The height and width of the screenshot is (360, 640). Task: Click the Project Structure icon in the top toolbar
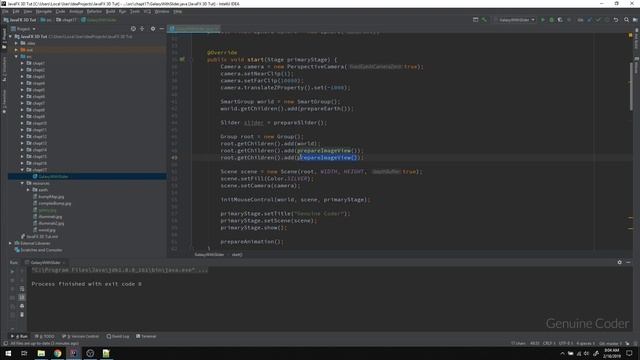point(476,20)
